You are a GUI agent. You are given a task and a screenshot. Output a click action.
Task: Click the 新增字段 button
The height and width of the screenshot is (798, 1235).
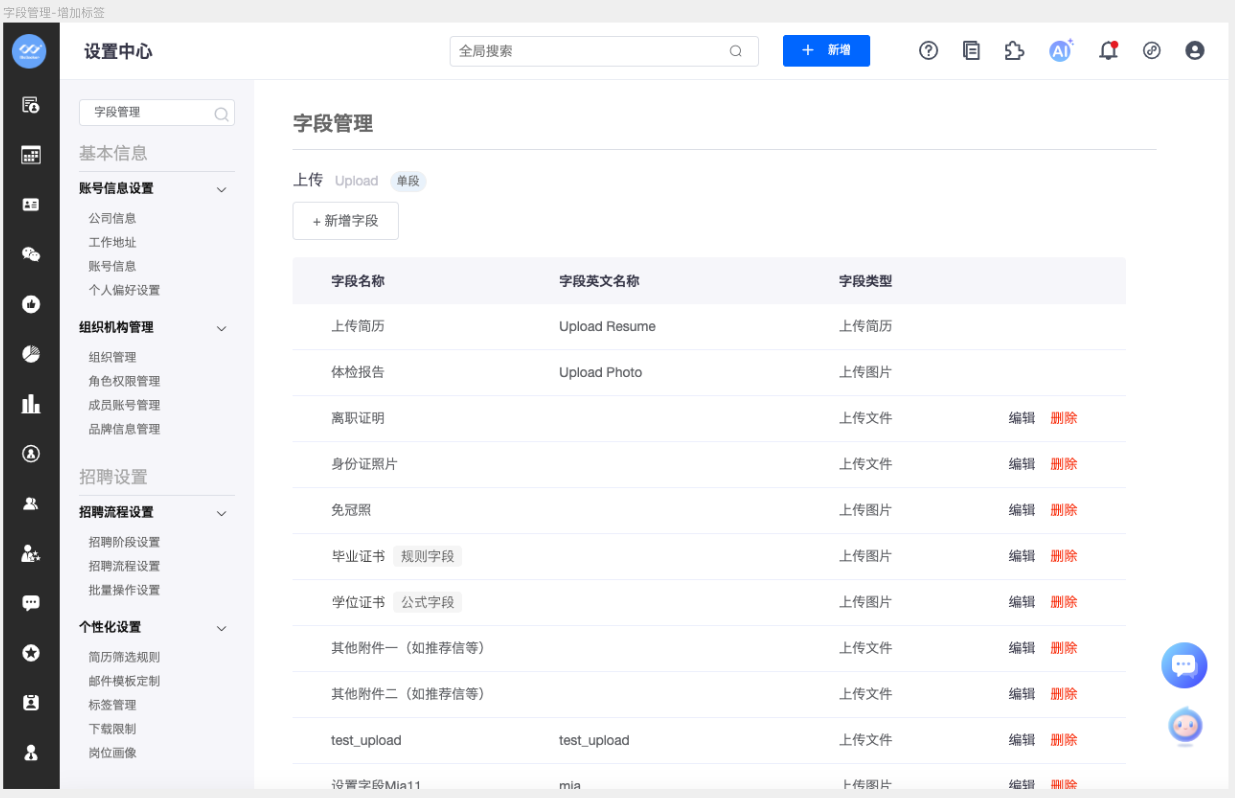(x=345, y=221)
